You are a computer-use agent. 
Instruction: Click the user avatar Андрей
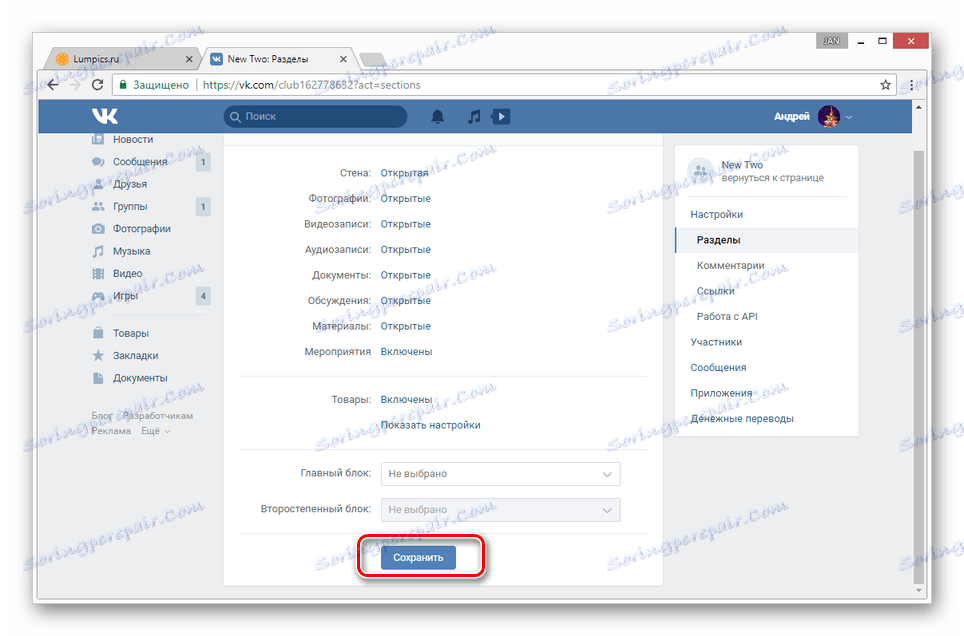point(829,116)
